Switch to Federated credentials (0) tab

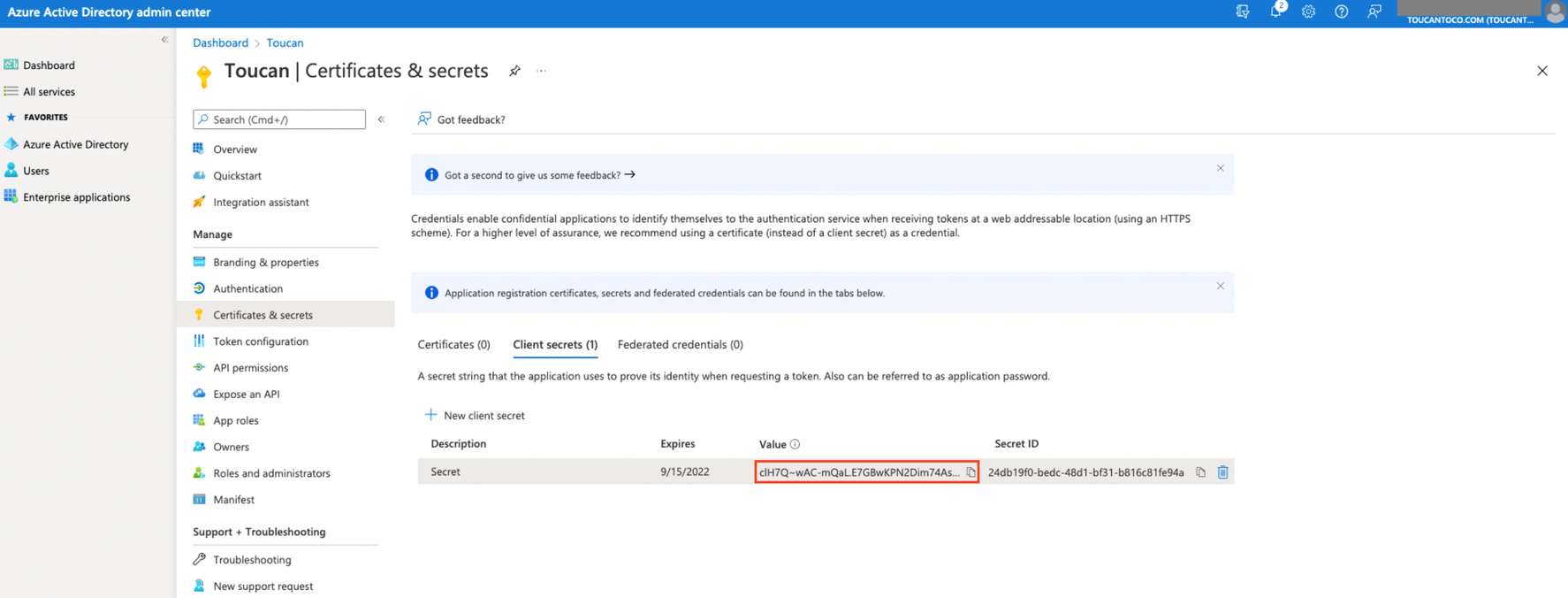pyautogui.click(x=680, y=345)
